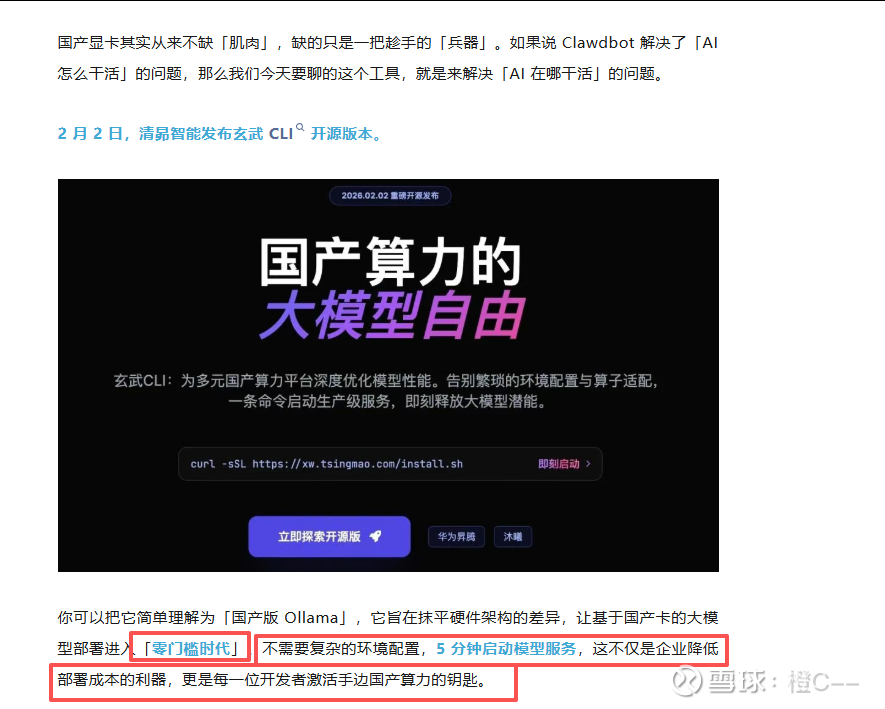Select the 沐曦 platform tag

[512, 537]
